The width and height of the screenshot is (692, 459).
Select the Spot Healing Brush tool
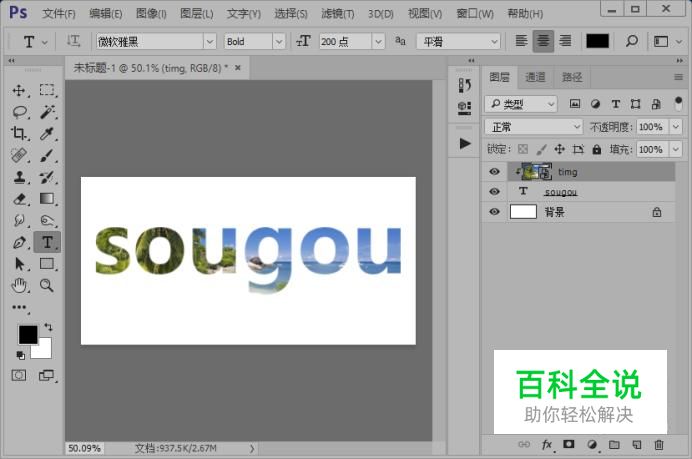[x=19, y=155]
